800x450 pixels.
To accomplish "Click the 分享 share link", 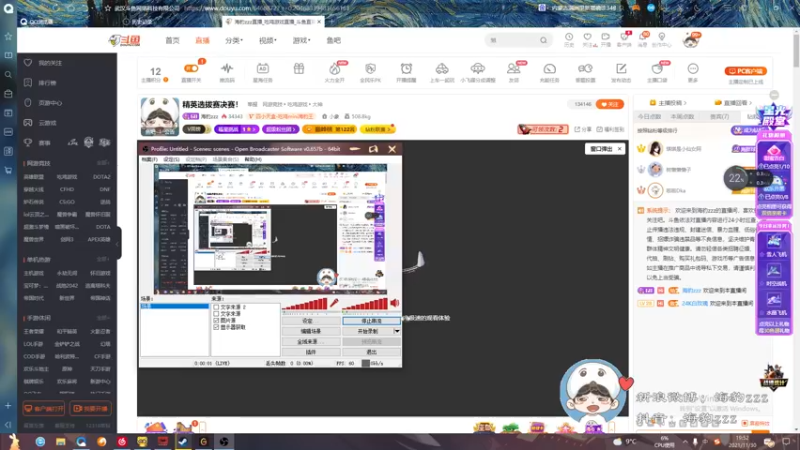I will (x=583, y=130).
